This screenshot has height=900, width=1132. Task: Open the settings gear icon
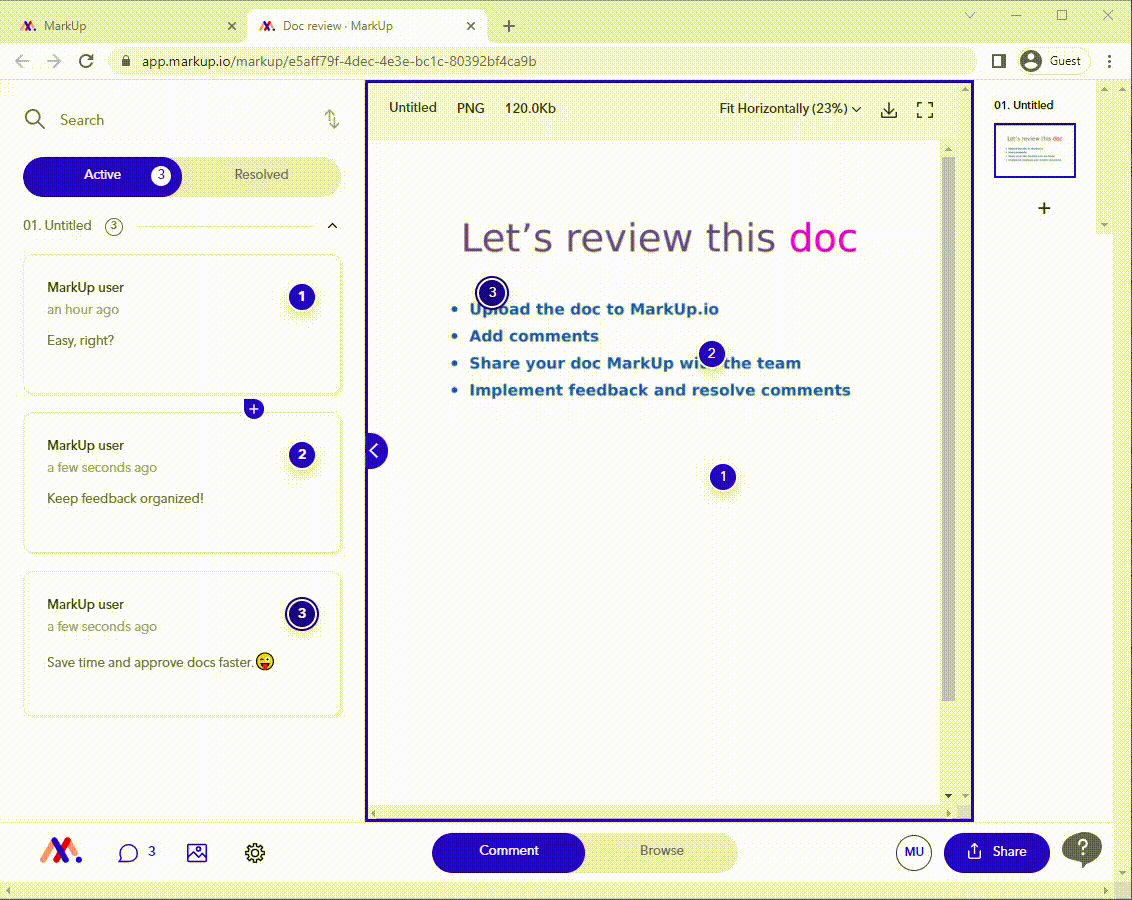[255, 853]
